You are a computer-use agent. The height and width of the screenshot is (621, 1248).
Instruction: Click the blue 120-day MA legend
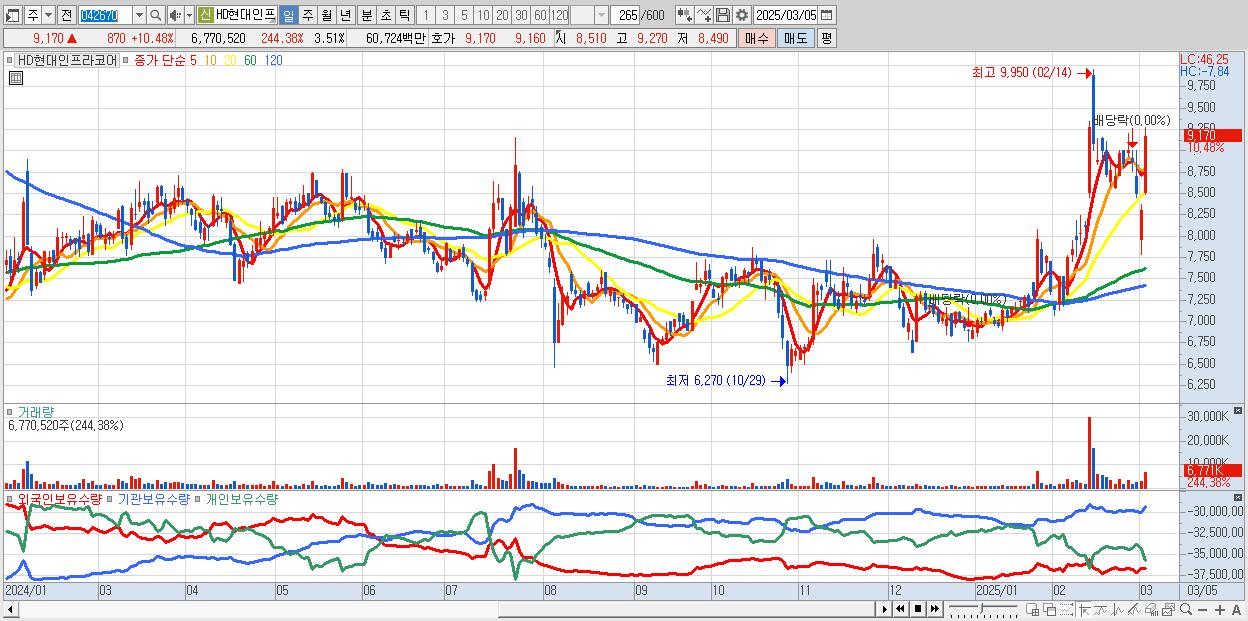tap(272, 60)
